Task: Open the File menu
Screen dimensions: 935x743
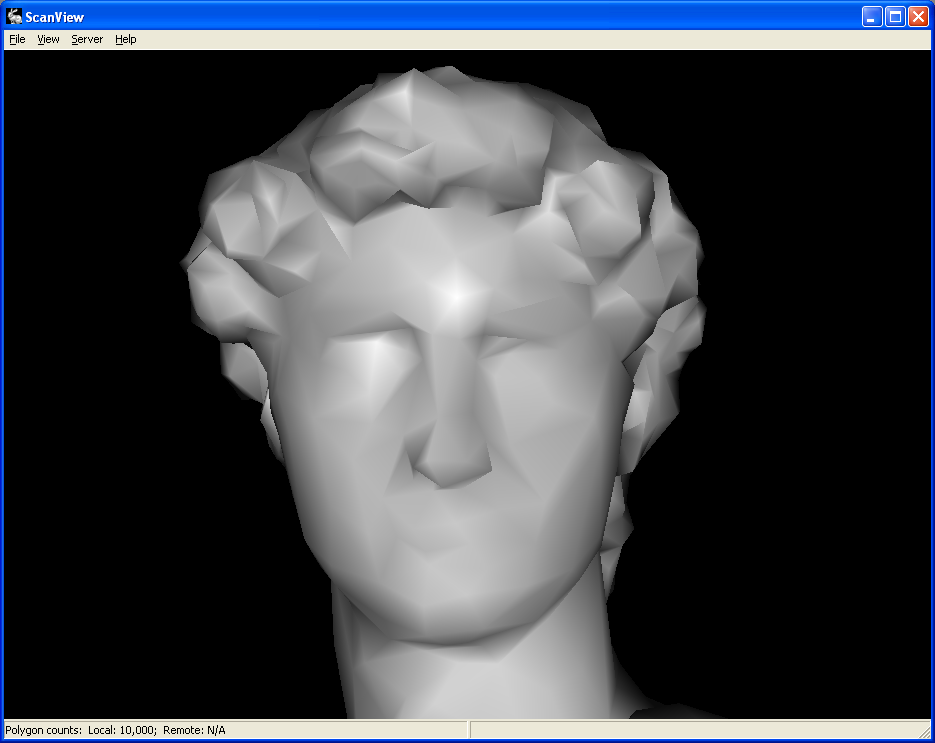Action: click(x=17, y=39)
